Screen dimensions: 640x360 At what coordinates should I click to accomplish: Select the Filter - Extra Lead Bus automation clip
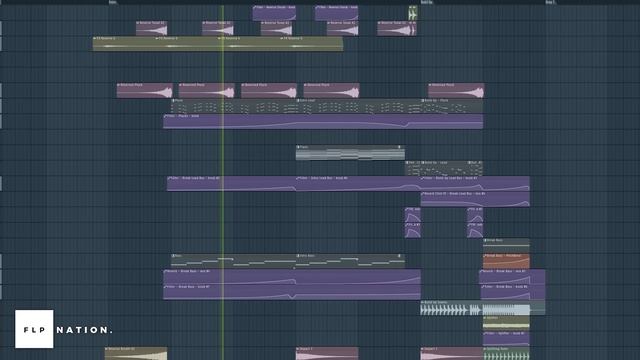358,184
